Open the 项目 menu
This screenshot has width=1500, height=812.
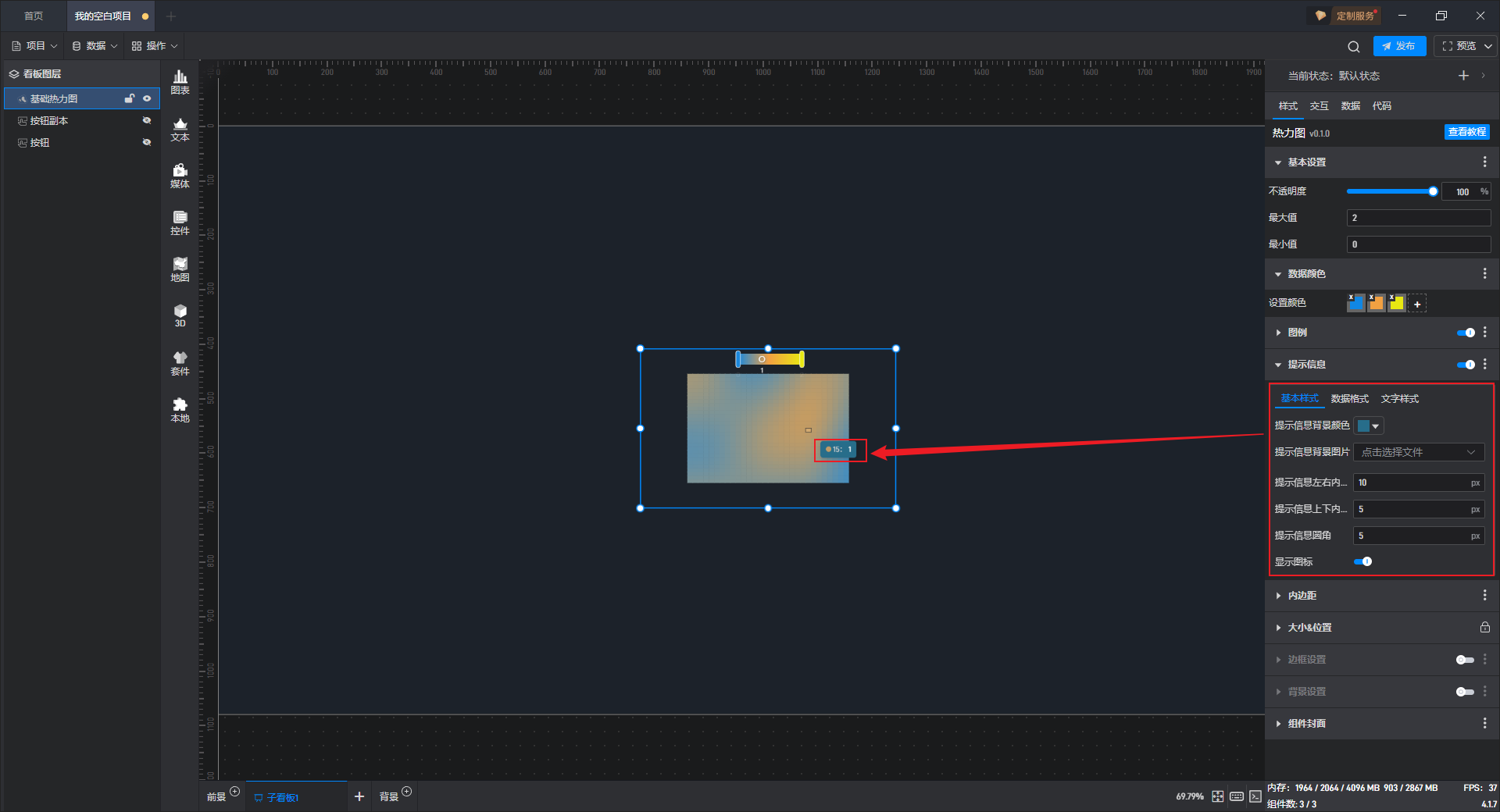(35, 46)
